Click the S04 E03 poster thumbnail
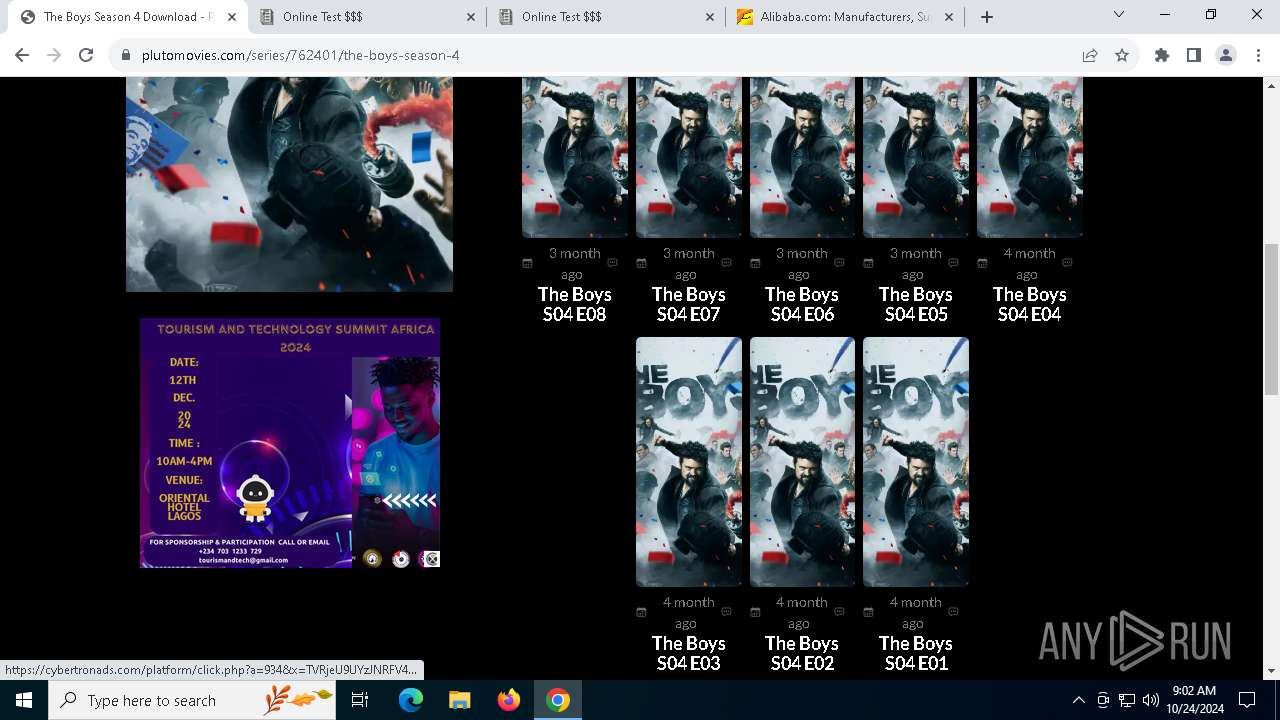The height and width of the screenshot is (720, 1280). tap(689, 461)
